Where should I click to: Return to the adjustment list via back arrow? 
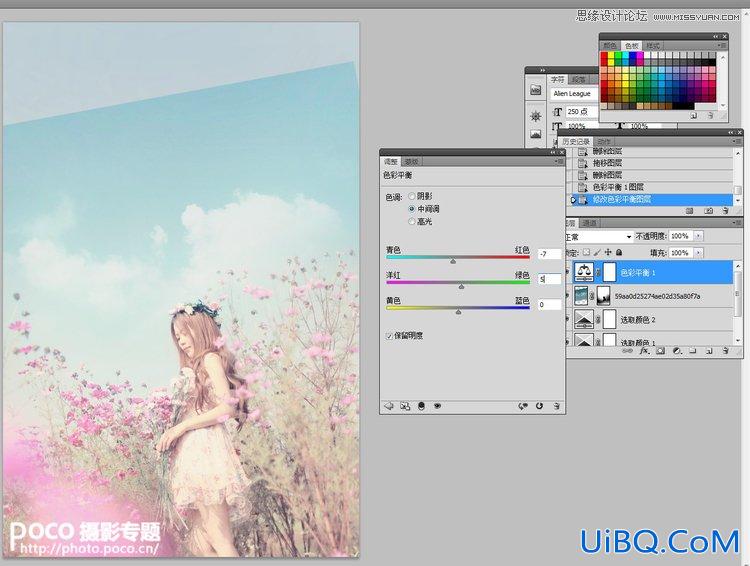[389, 406]
